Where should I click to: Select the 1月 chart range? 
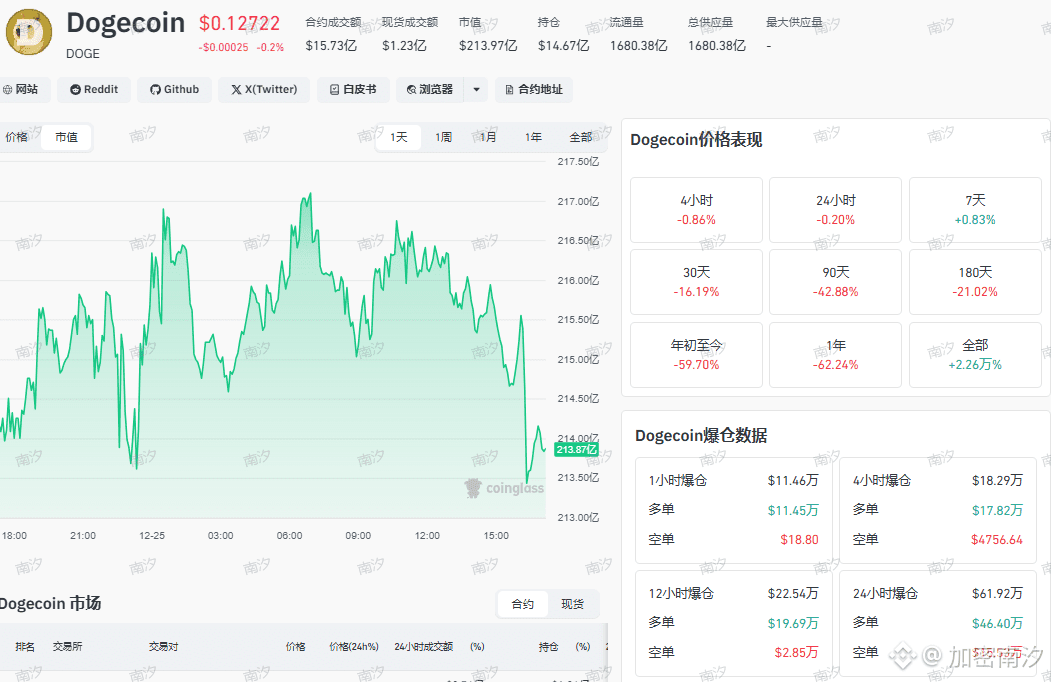(488, 137)
